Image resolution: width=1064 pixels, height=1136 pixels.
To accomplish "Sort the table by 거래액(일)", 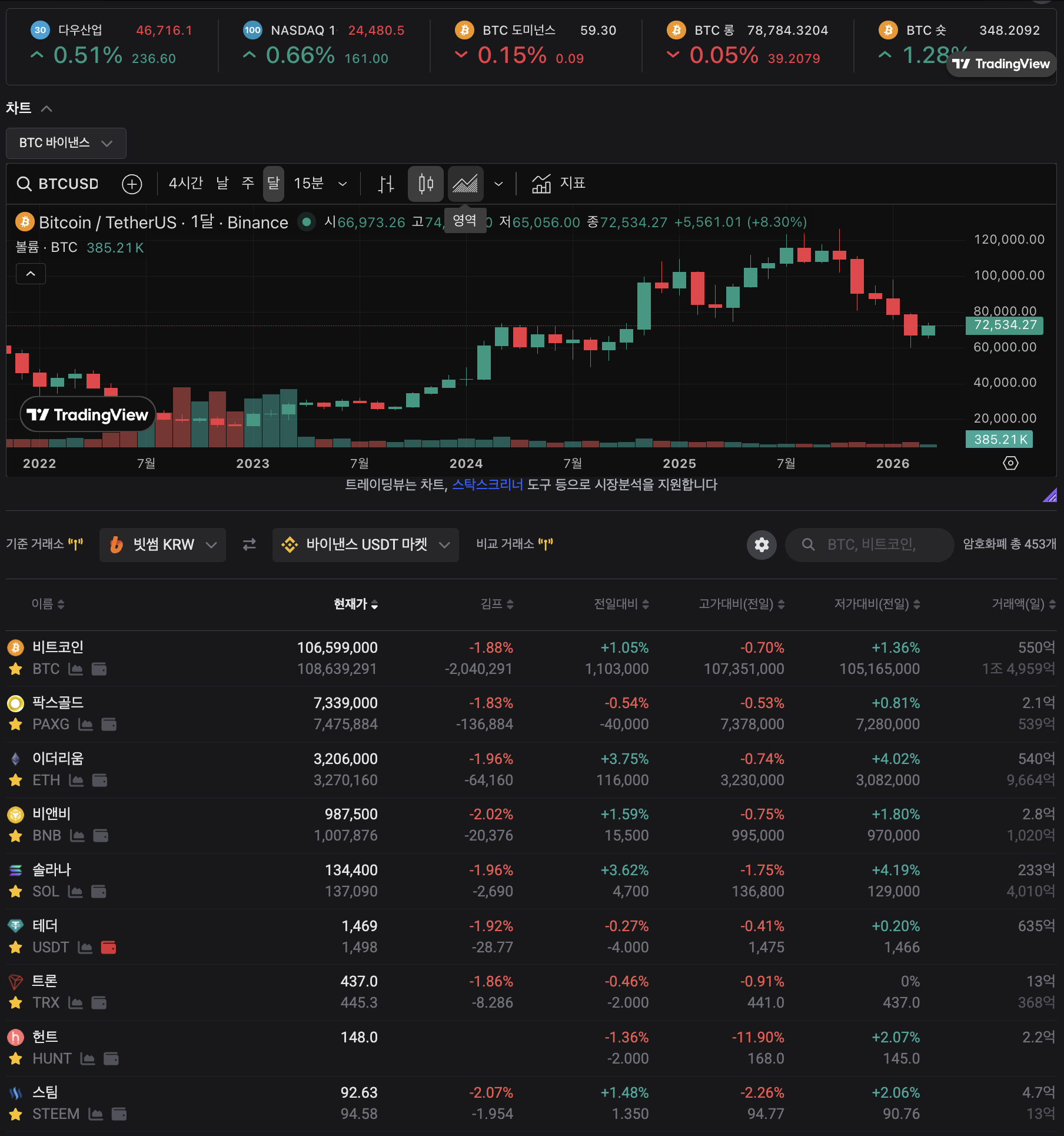I will pos(1023,604).
